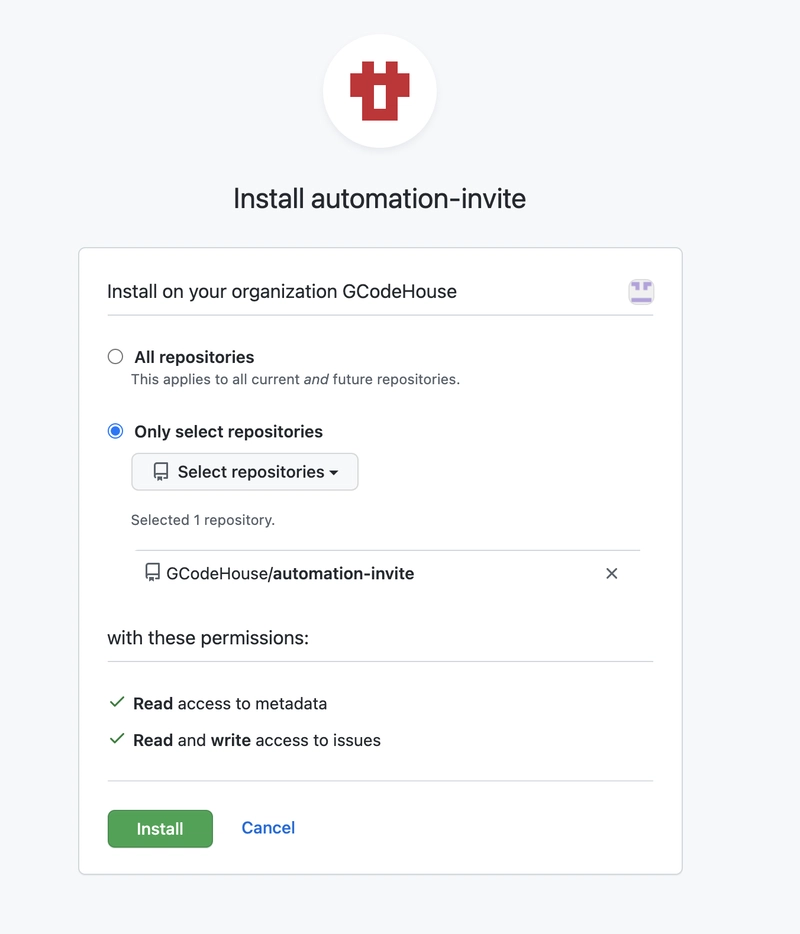Click the "All repositories" label text
Image resolution: width=800 pixels, height=934 pixels.
(194, 357)
